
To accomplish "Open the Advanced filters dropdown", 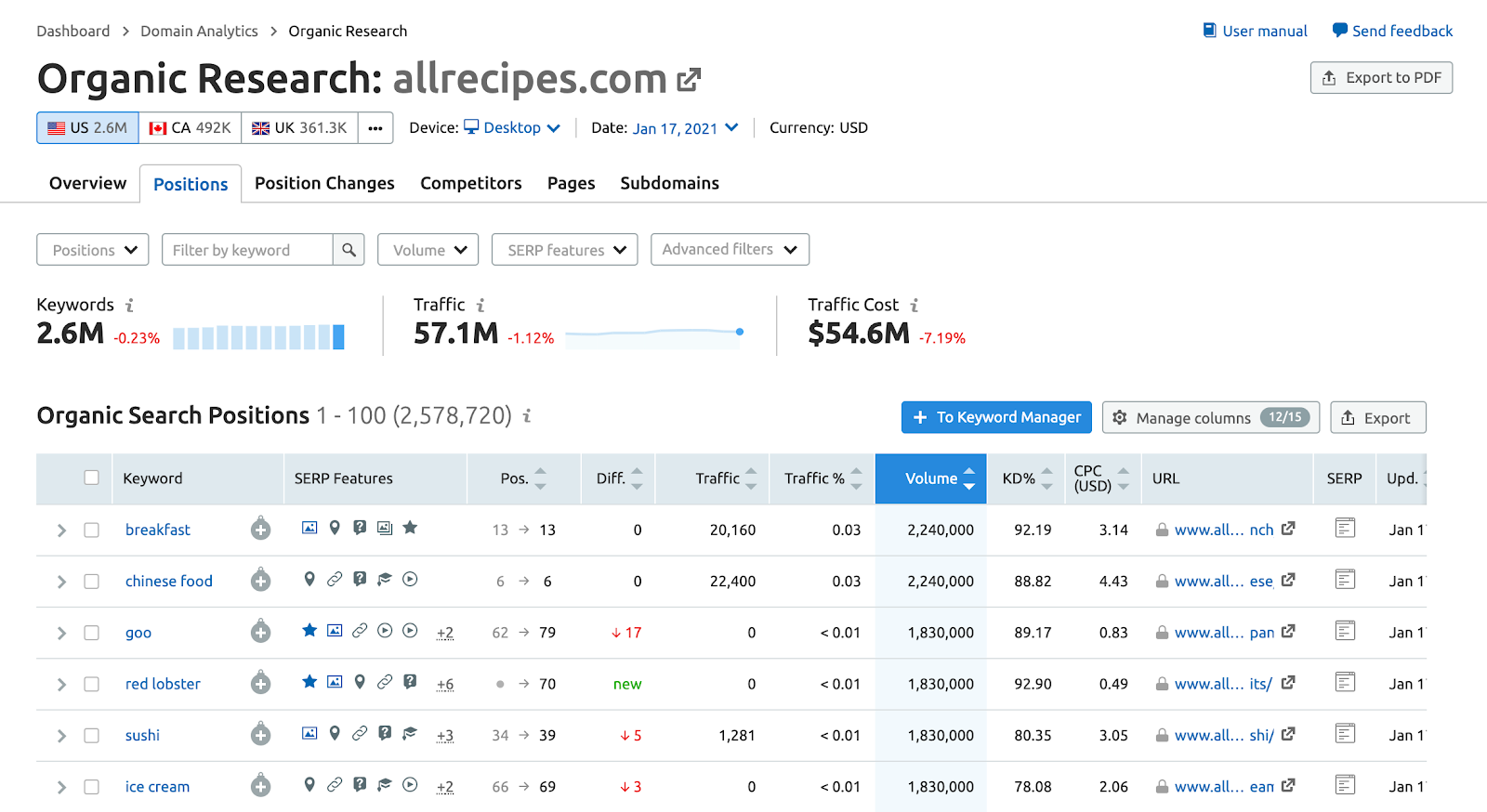I will pos(730,249).
